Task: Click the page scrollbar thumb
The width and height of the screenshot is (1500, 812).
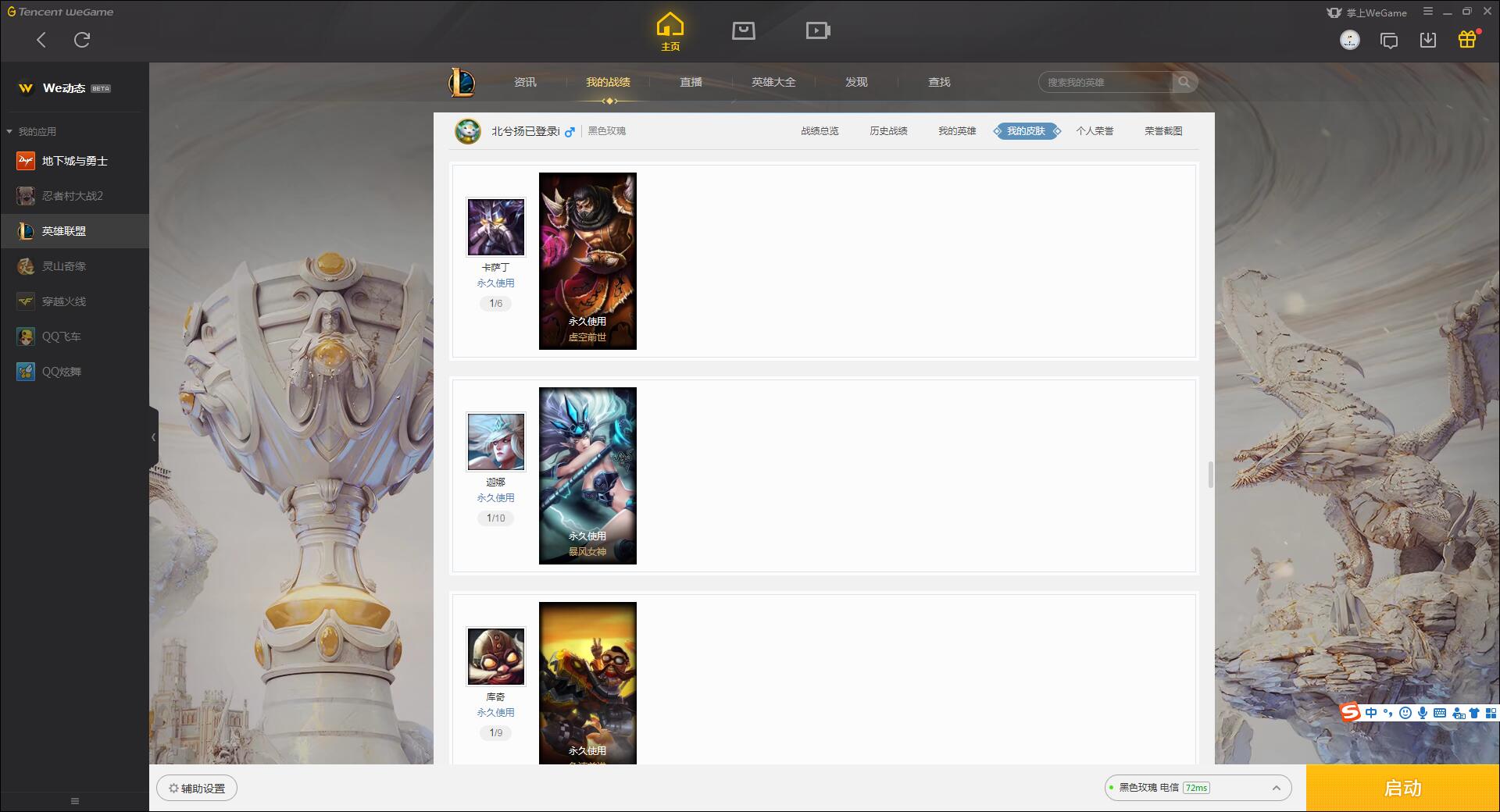Action: point(1210,474)
